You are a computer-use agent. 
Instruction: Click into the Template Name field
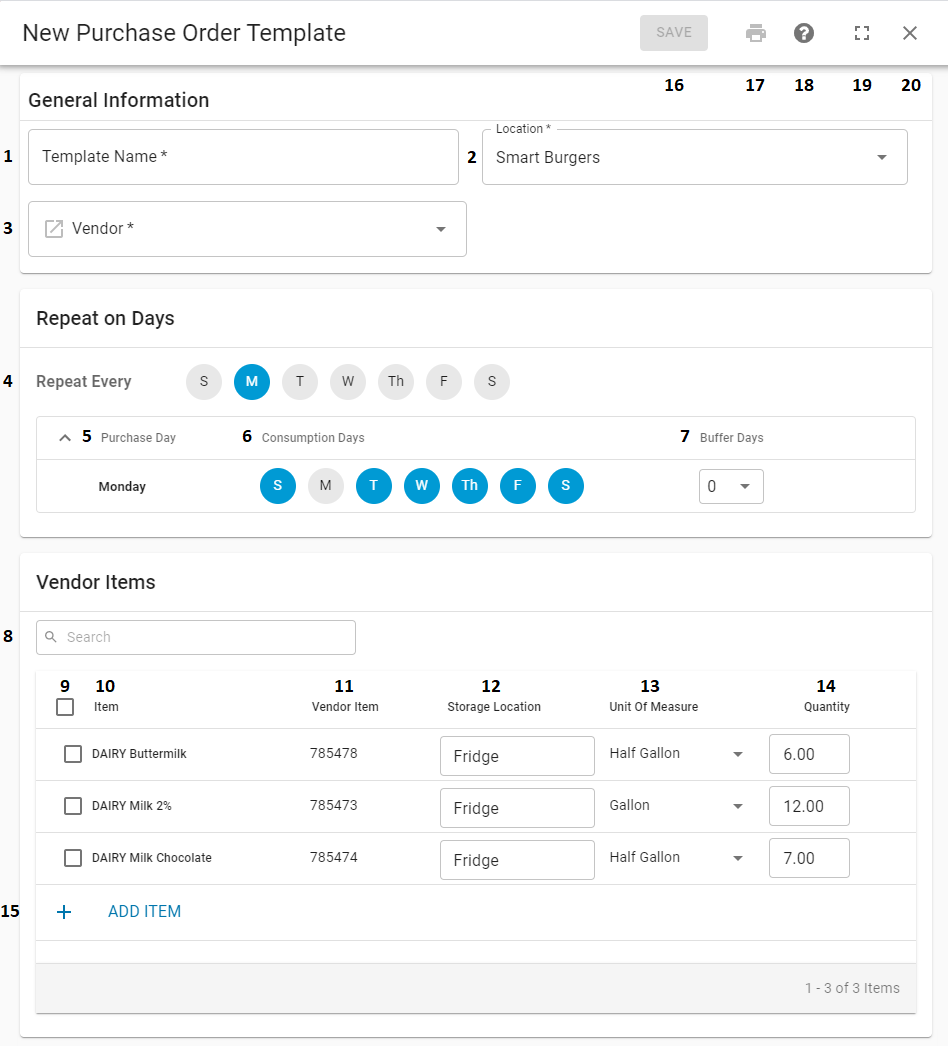[244, 157]
